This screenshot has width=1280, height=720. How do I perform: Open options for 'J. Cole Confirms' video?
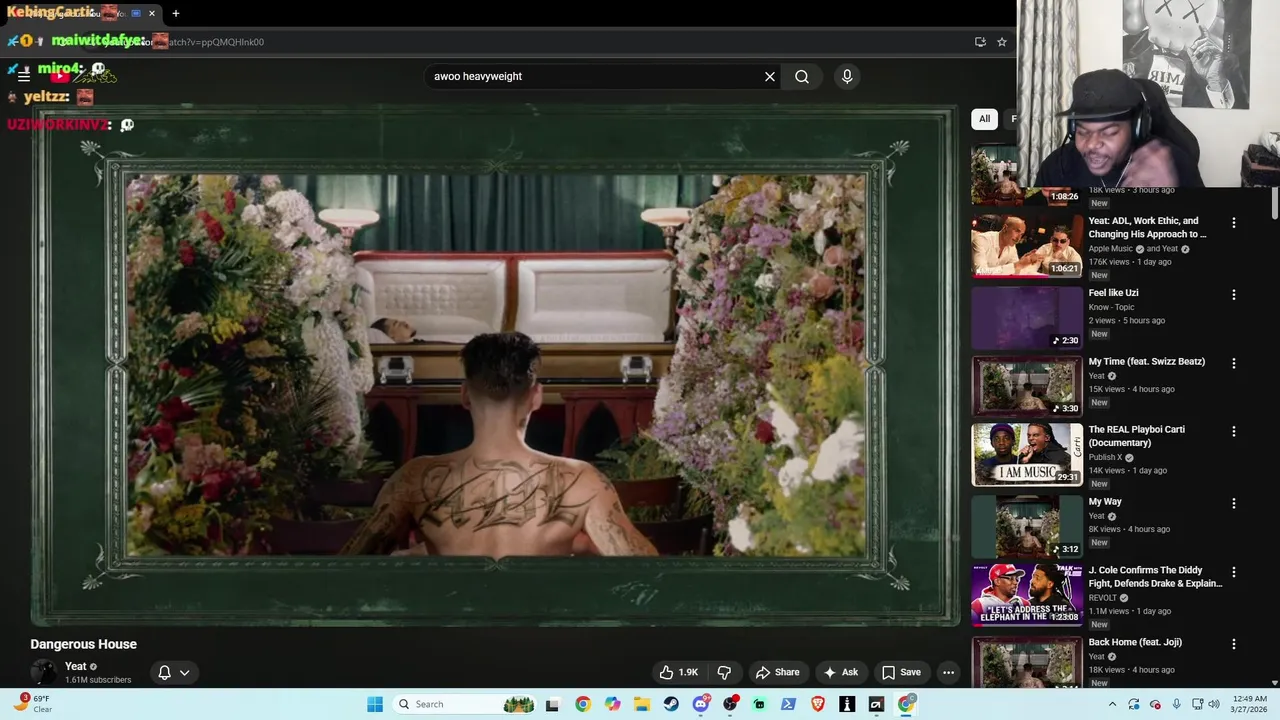coord(1233,572)
